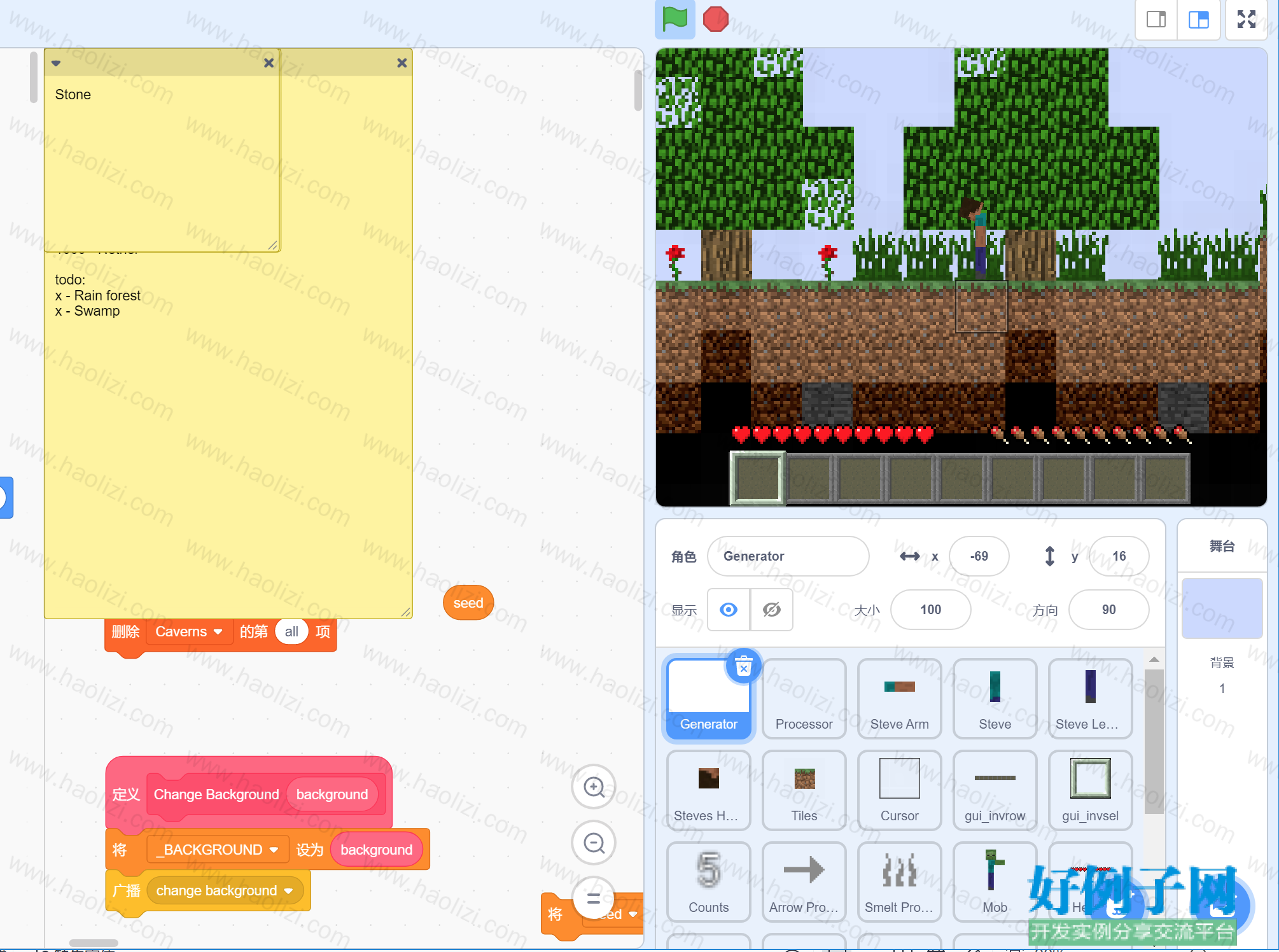The width and height of the screenshot is (1279, 952).
Task: Click the background argument in define block
Action: point(332,794)
